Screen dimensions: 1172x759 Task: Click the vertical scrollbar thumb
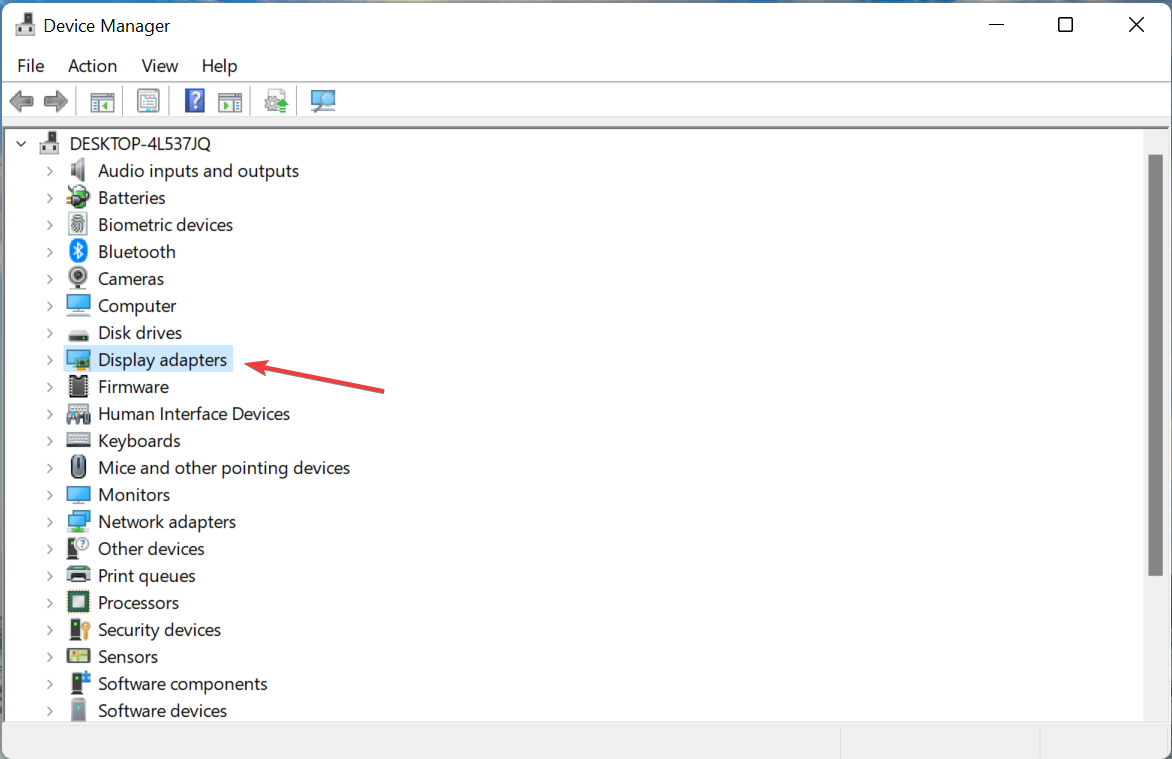(x=1156, y=365)
